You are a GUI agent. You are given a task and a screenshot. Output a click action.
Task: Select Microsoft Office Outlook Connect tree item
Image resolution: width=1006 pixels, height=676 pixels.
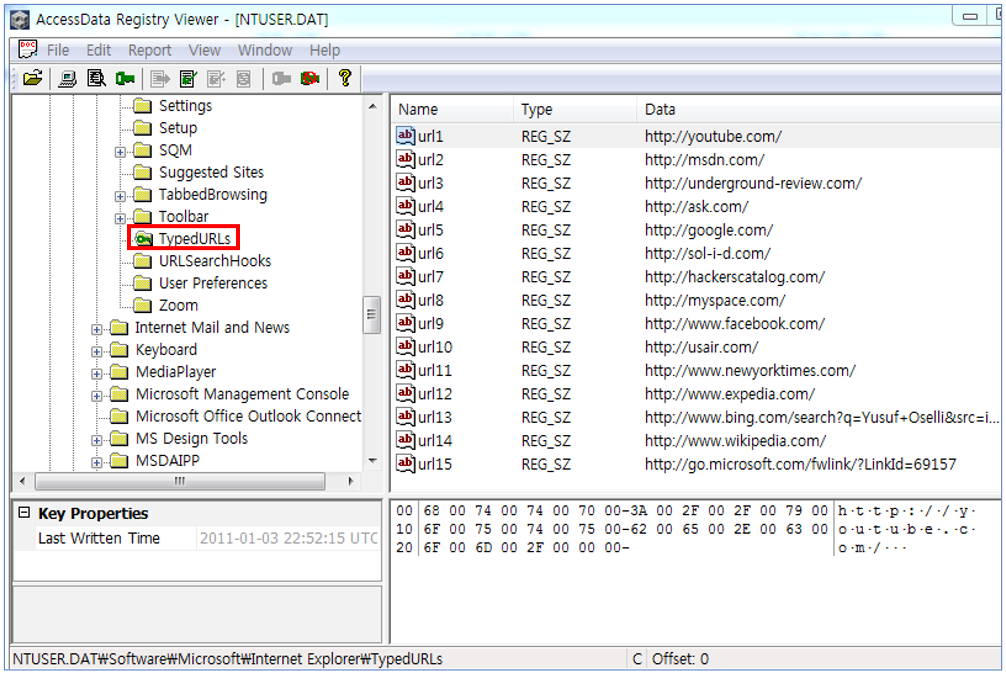(x=248, y=416)
